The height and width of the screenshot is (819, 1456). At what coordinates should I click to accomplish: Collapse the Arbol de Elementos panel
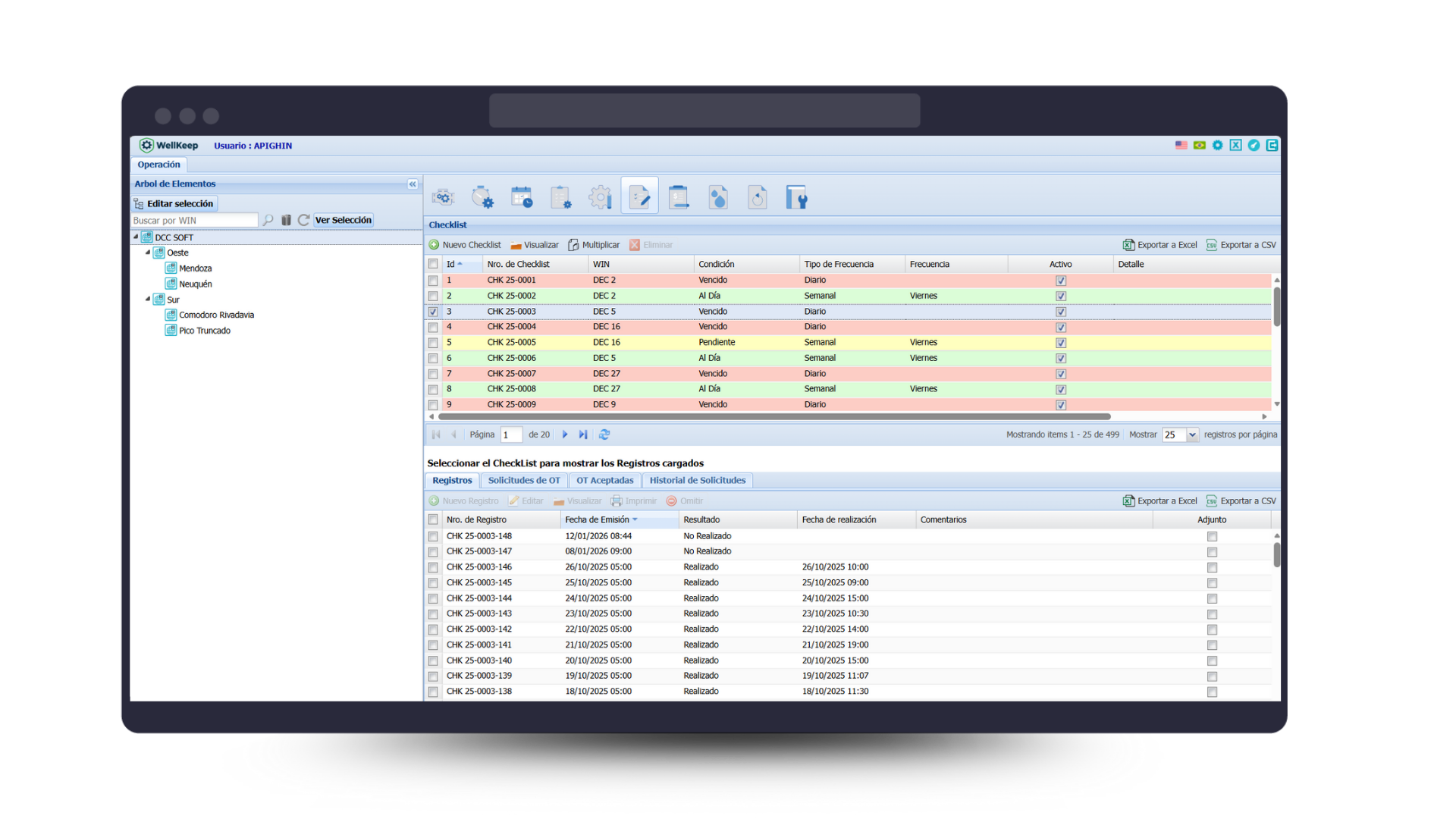pos(413,184)
